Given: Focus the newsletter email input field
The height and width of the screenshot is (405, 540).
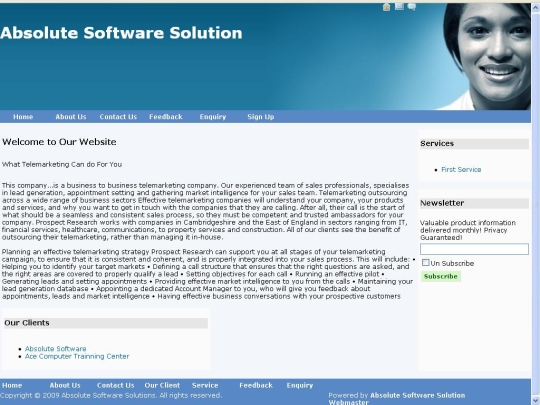Looking at the screenshot, I should pyautogui.click(x=474, y=249).
